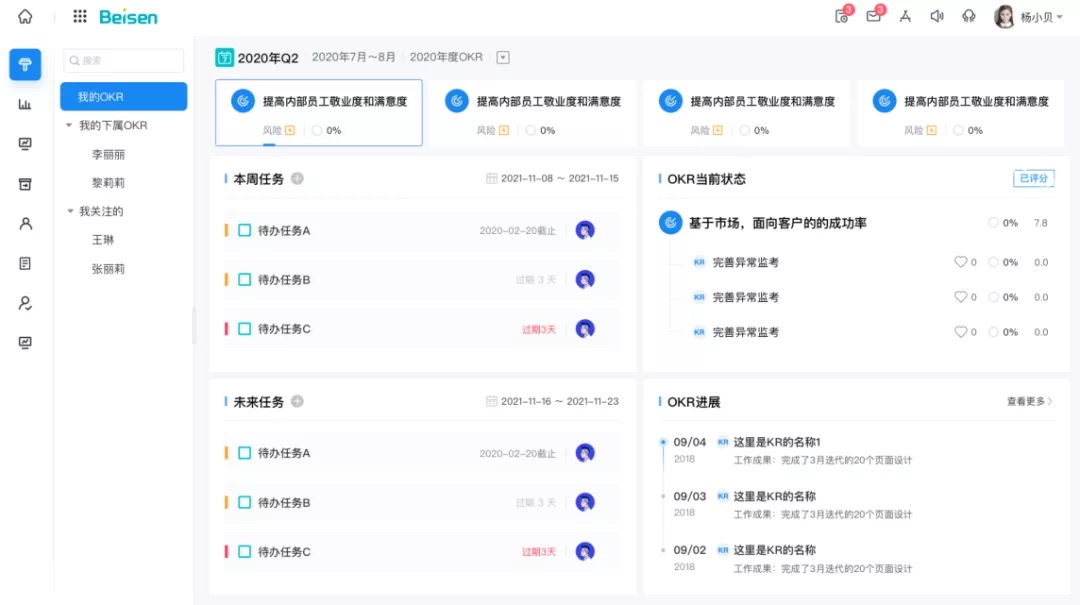The image size is (1080, 605).
Task: Click the assignee avatar of 本周 待办任务C
Action: click(x=585, y=329)
